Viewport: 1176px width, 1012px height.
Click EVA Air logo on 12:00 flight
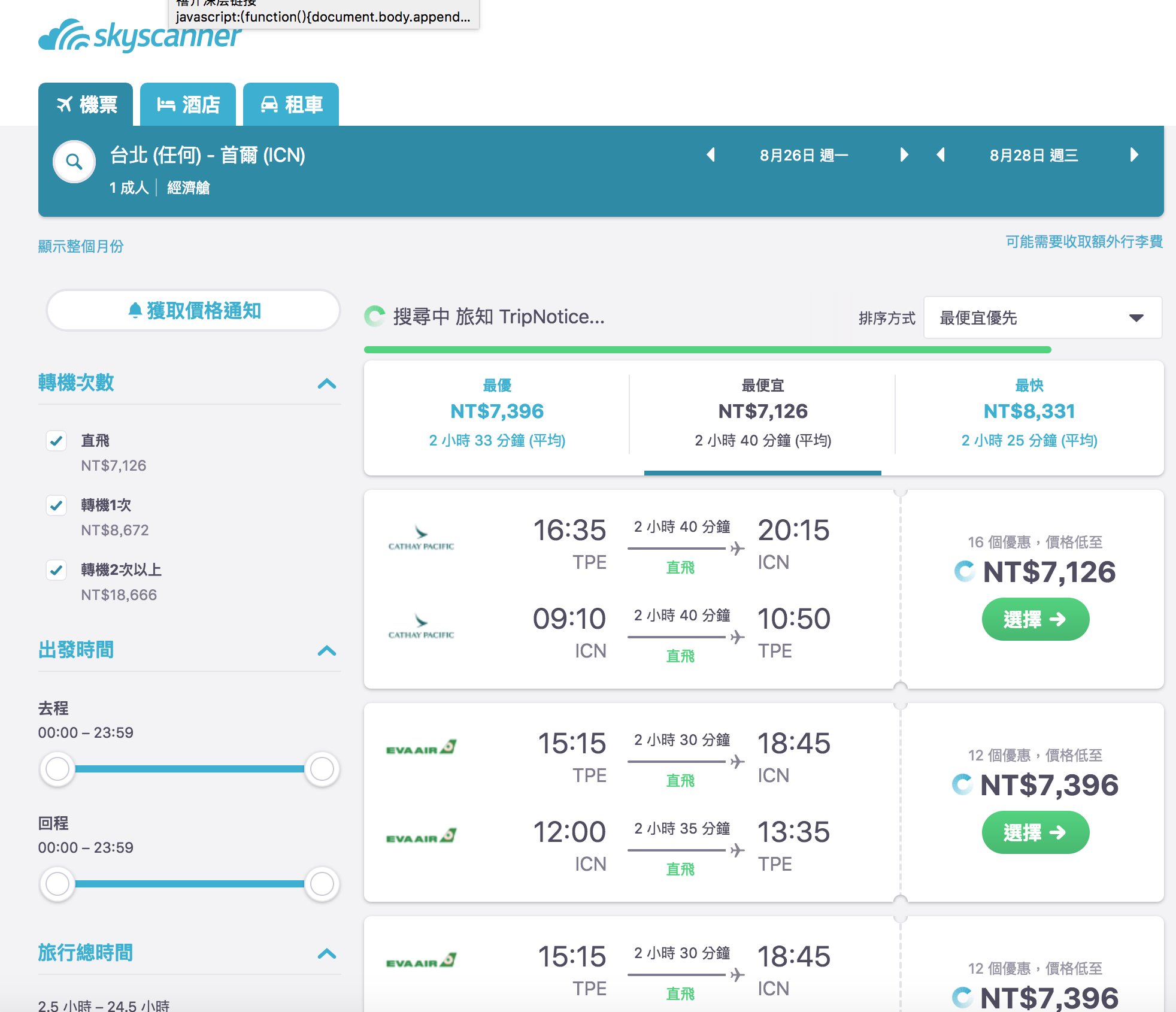coord(422,835)
